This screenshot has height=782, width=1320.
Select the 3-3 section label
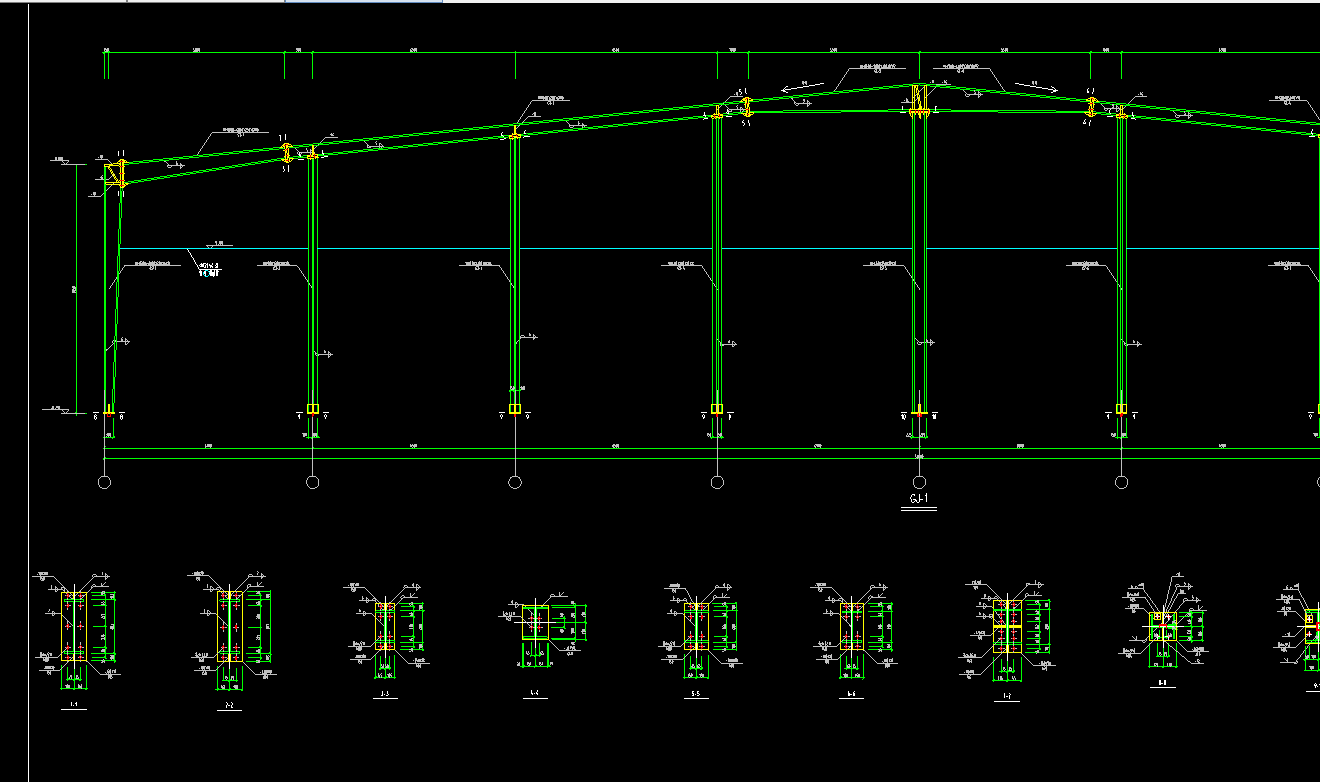(385, 693)
